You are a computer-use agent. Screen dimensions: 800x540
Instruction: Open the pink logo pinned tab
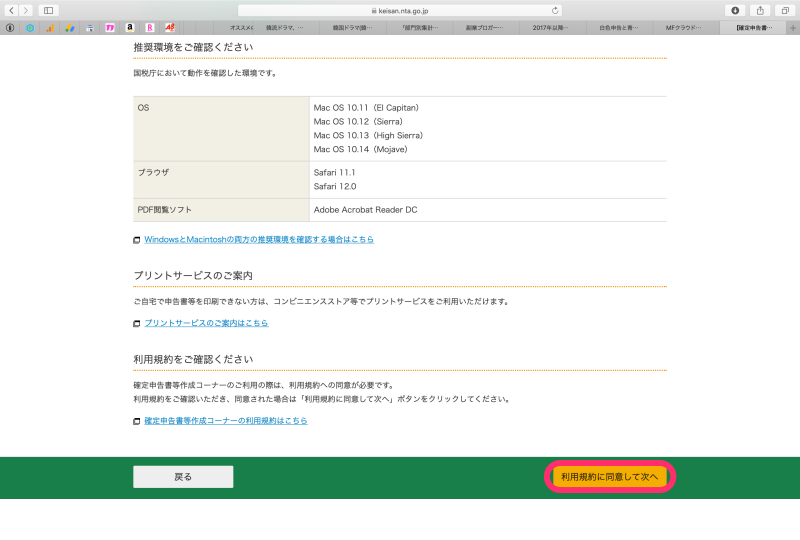pos(110,28)
